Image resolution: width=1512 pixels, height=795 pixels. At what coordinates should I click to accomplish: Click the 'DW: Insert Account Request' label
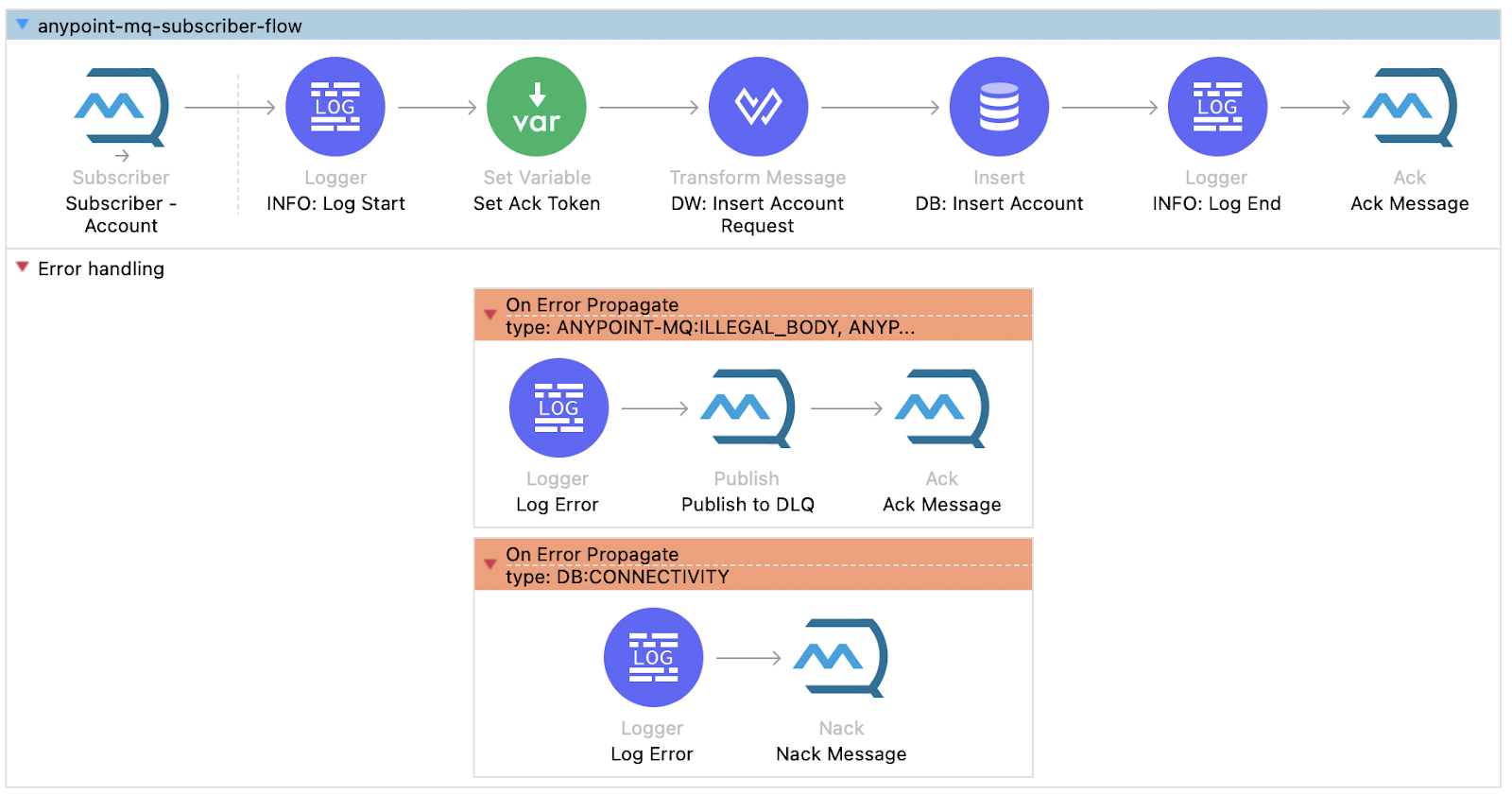click(758, 215)
